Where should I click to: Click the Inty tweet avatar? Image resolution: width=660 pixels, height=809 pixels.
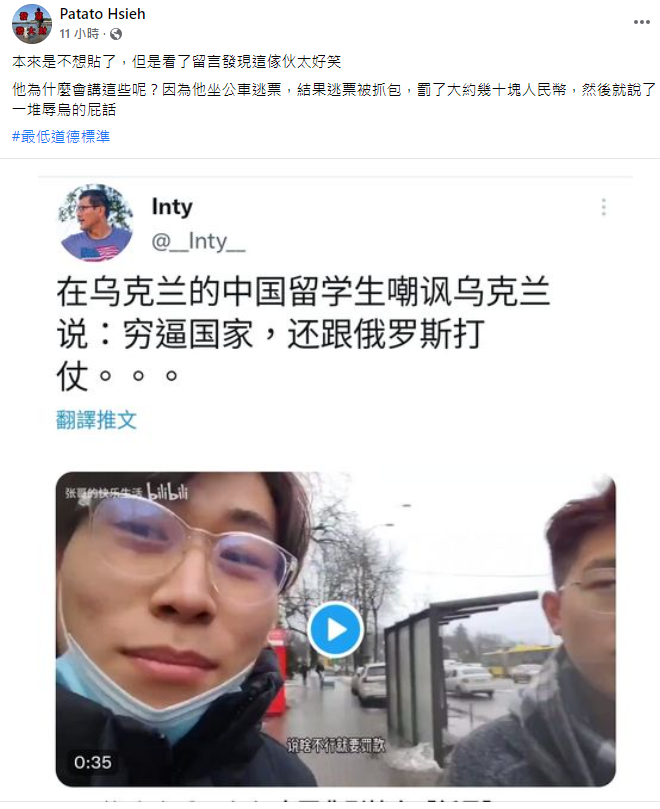[96, 223]
